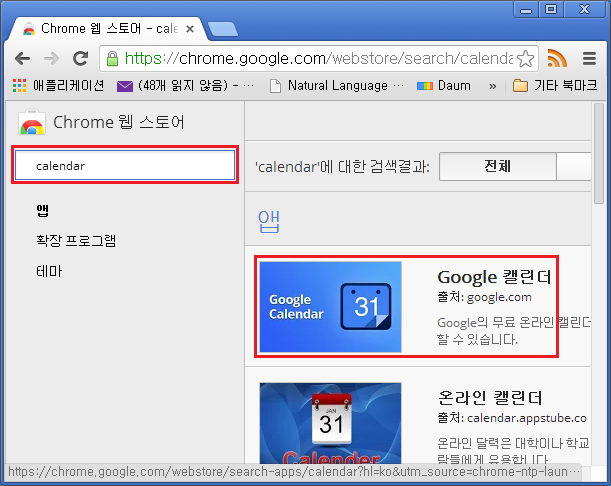
Task: Reload the page with the refresh icon
Action: pyautogui.click(x=81, y=58)
